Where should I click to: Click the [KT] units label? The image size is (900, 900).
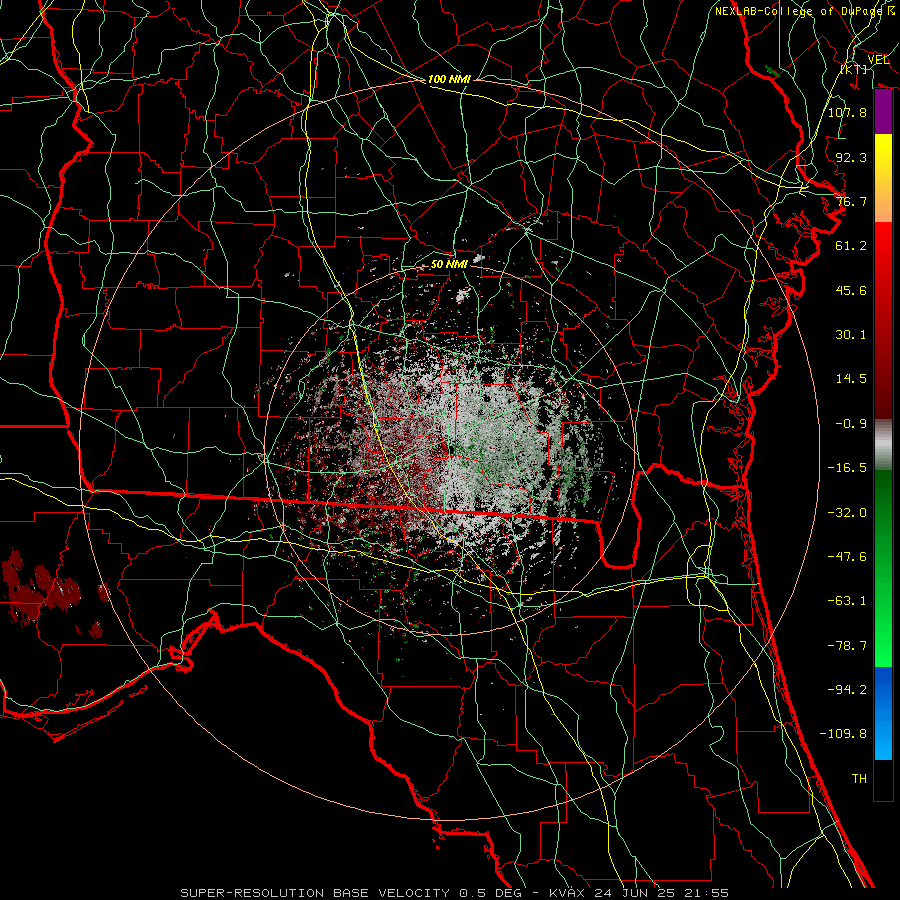tap(854, 69)
